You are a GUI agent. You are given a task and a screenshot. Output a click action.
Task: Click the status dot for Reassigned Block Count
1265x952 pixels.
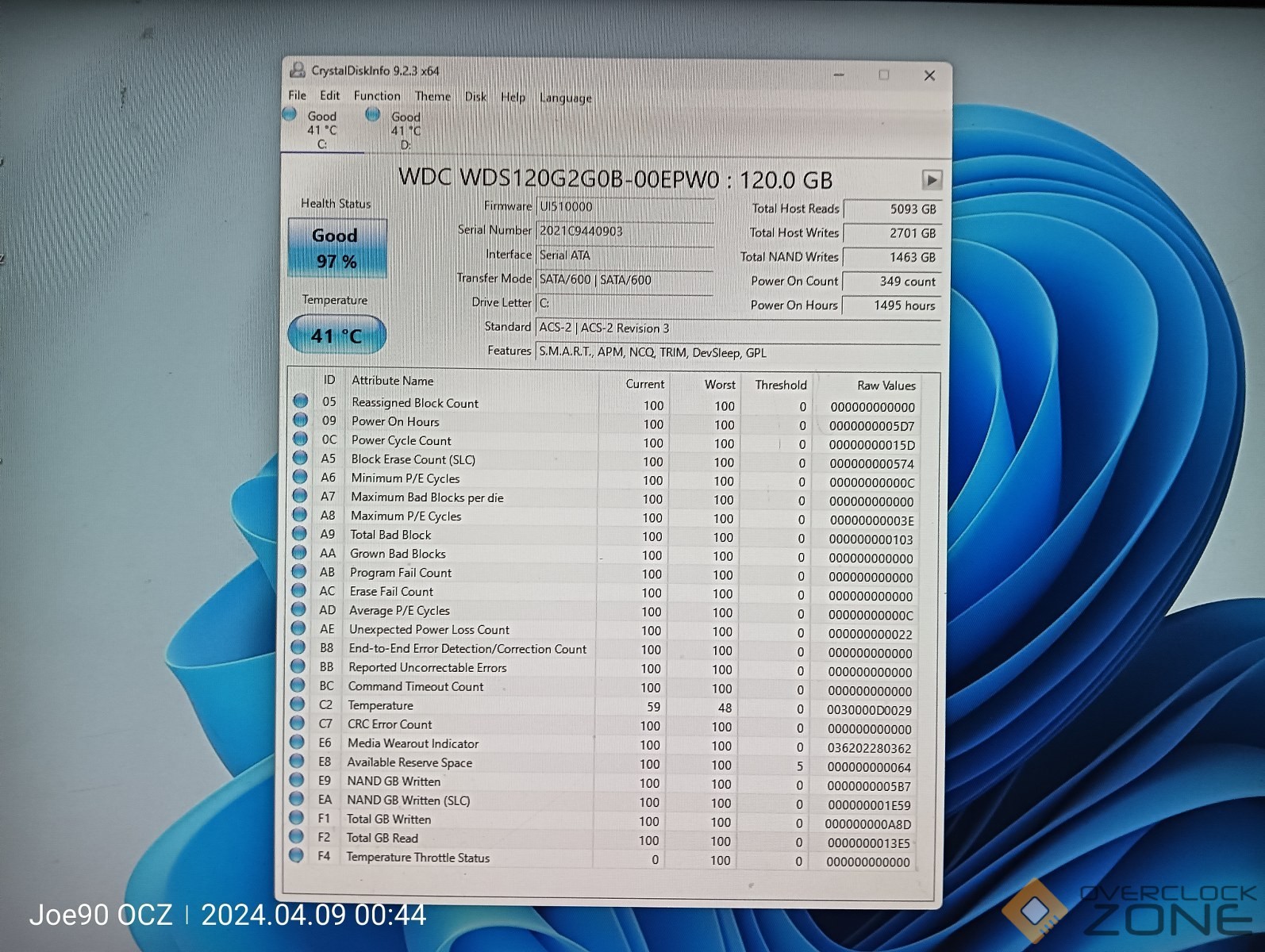pyautogui.click(x=301, y=401)
